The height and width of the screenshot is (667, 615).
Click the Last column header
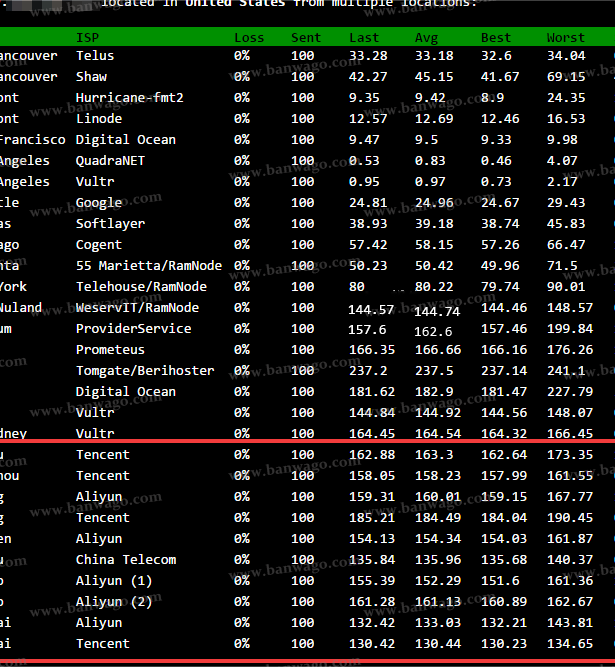[x=364, y=38]
